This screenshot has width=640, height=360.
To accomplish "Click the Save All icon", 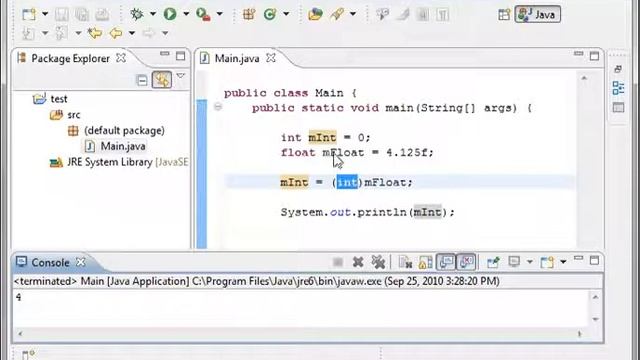I will (x=82, y=15).
